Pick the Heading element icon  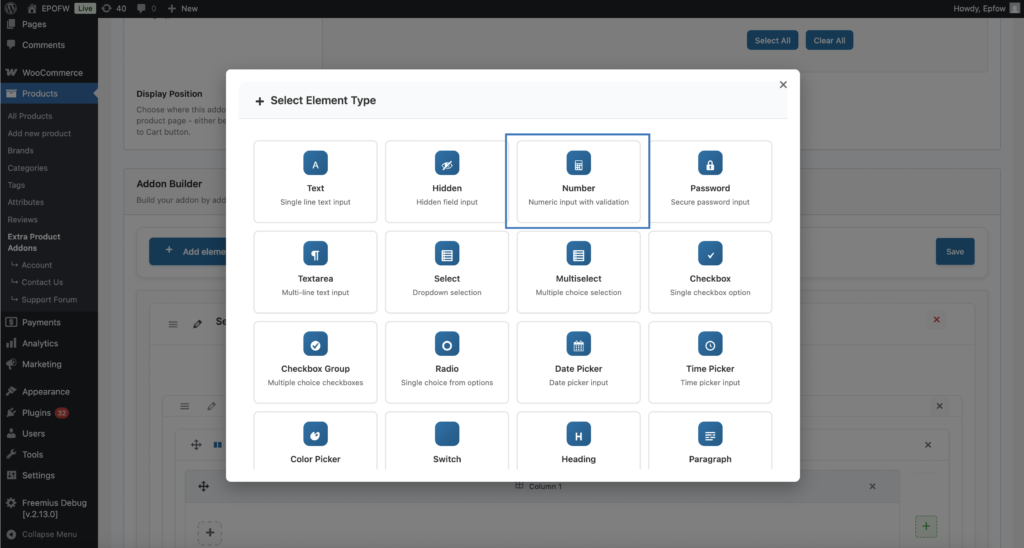[x=578, y=435]
